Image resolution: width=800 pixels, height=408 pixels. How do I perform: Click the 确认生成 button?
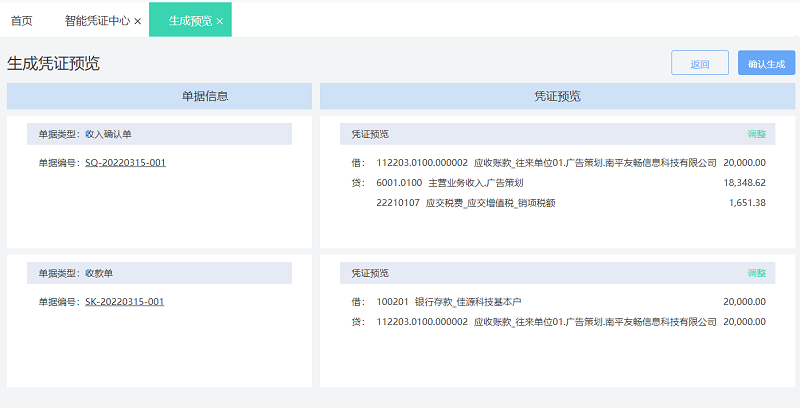tap(766, 63)
